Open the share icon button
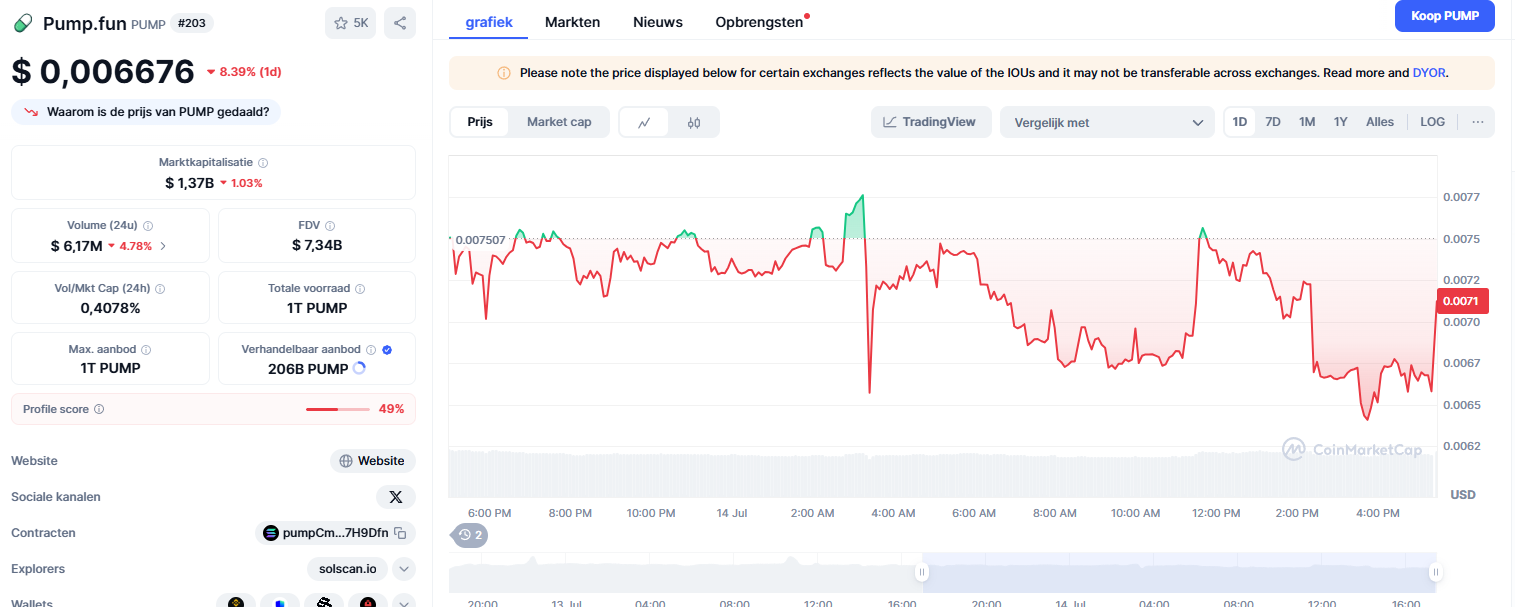This screenshot has width=1515, height=607. coord(400,23)
